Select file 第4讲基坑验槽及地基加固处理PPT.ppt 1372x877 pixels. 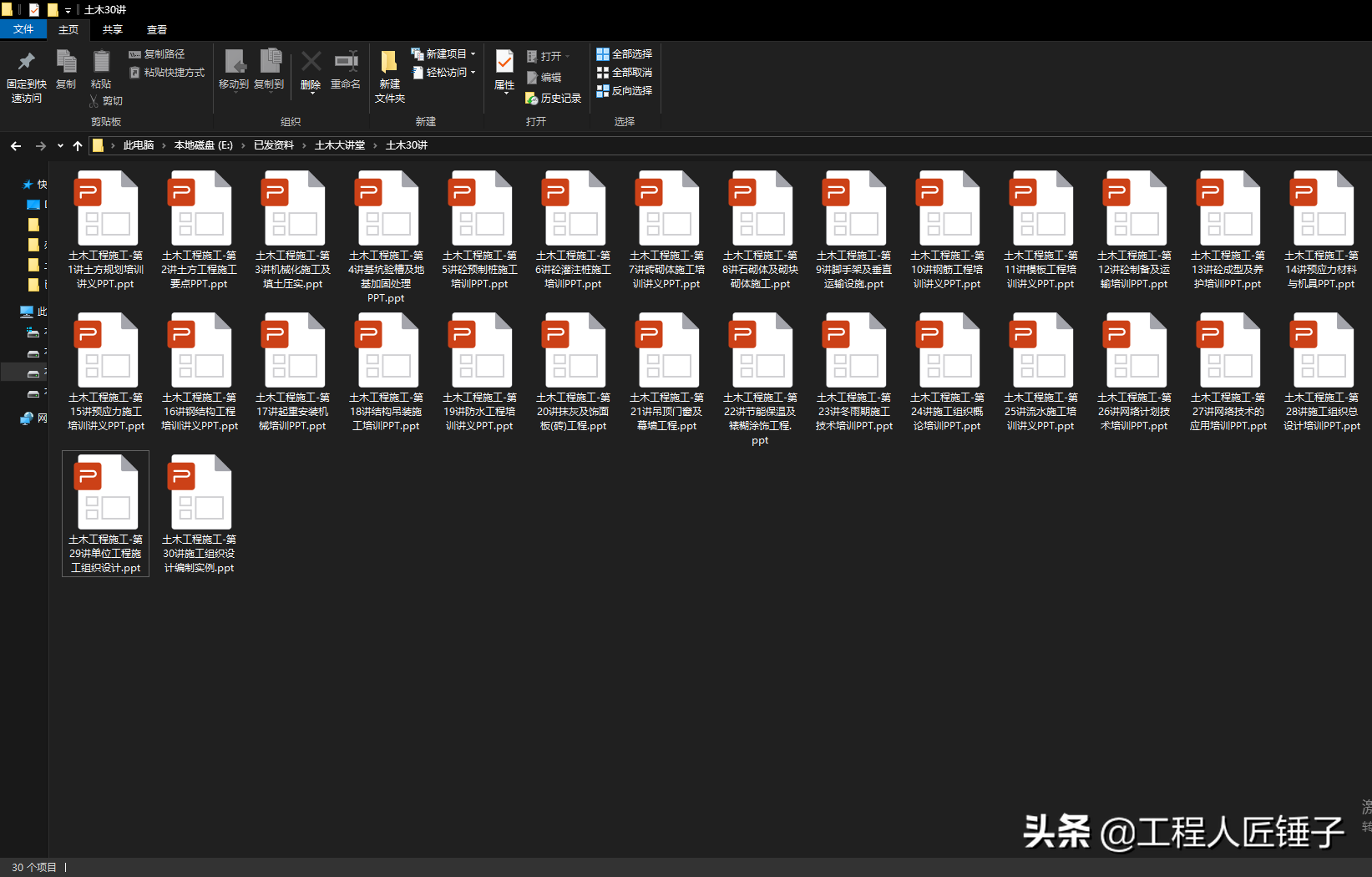(x=387, y=237)
